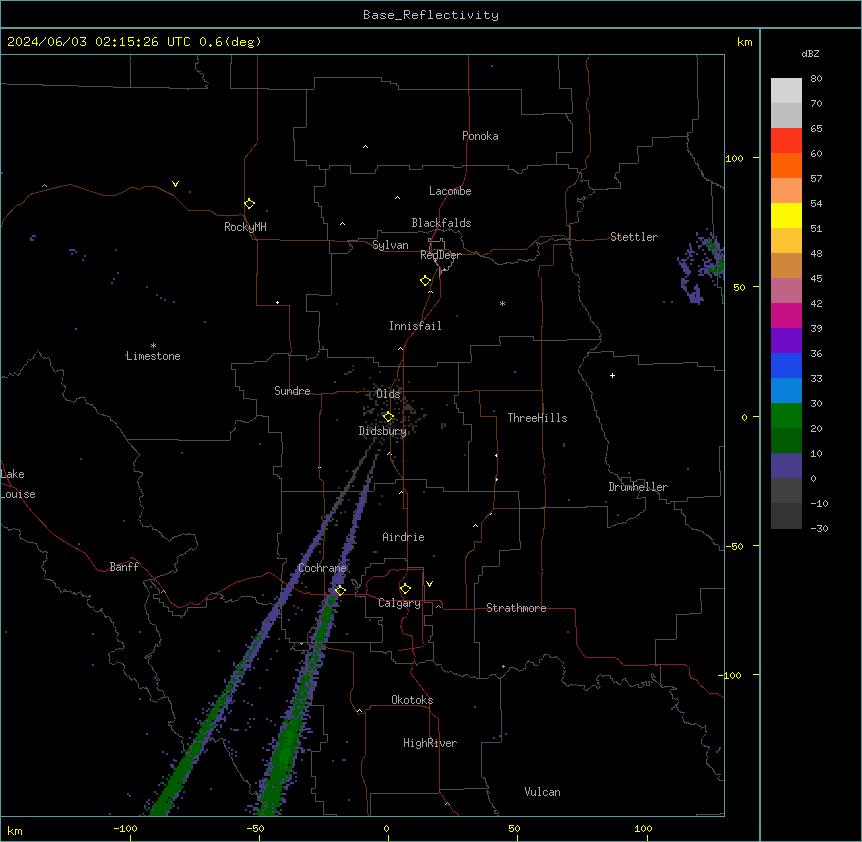Viewport: 862px width, 842px height.
Task: Click the 0 tick label on the bottom axis
Action: (386, 829)
